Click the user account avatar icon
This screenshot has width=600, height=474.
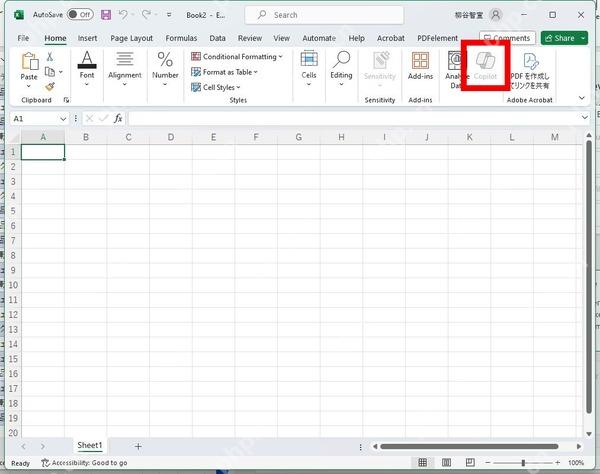point(496,15)
